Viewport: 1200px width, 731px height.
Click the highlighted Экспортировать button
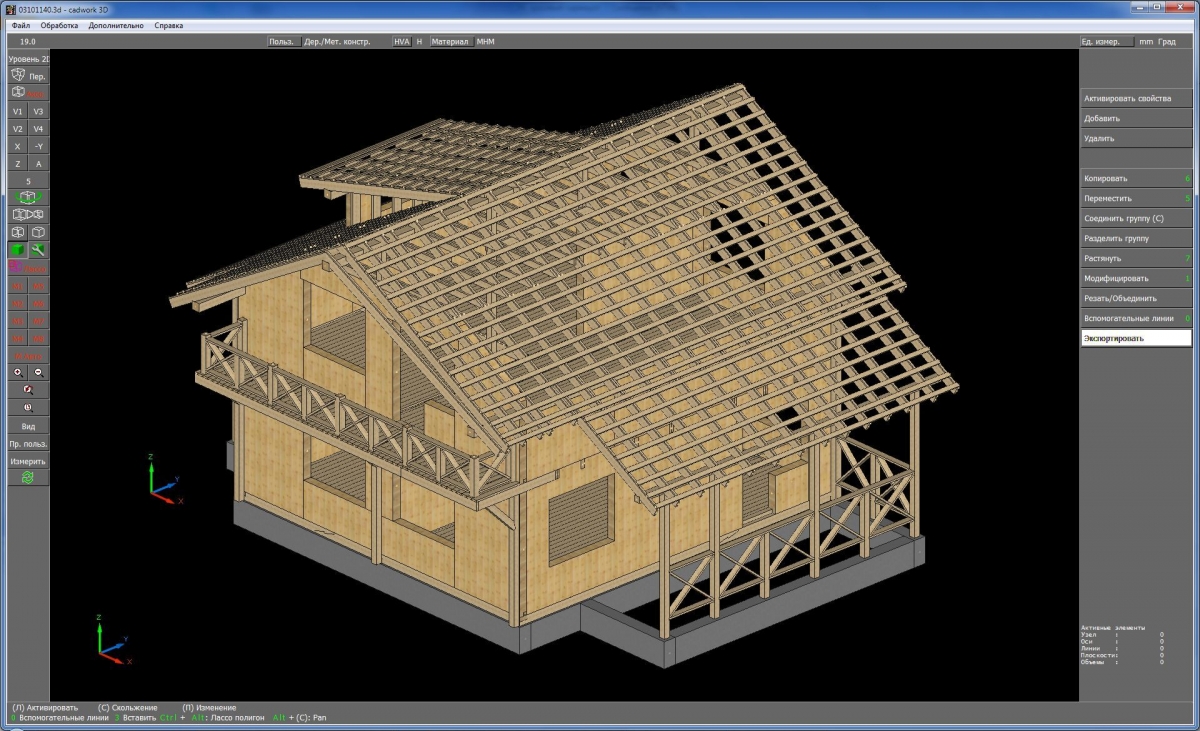pyautogui.click(x=1136, y=338)
